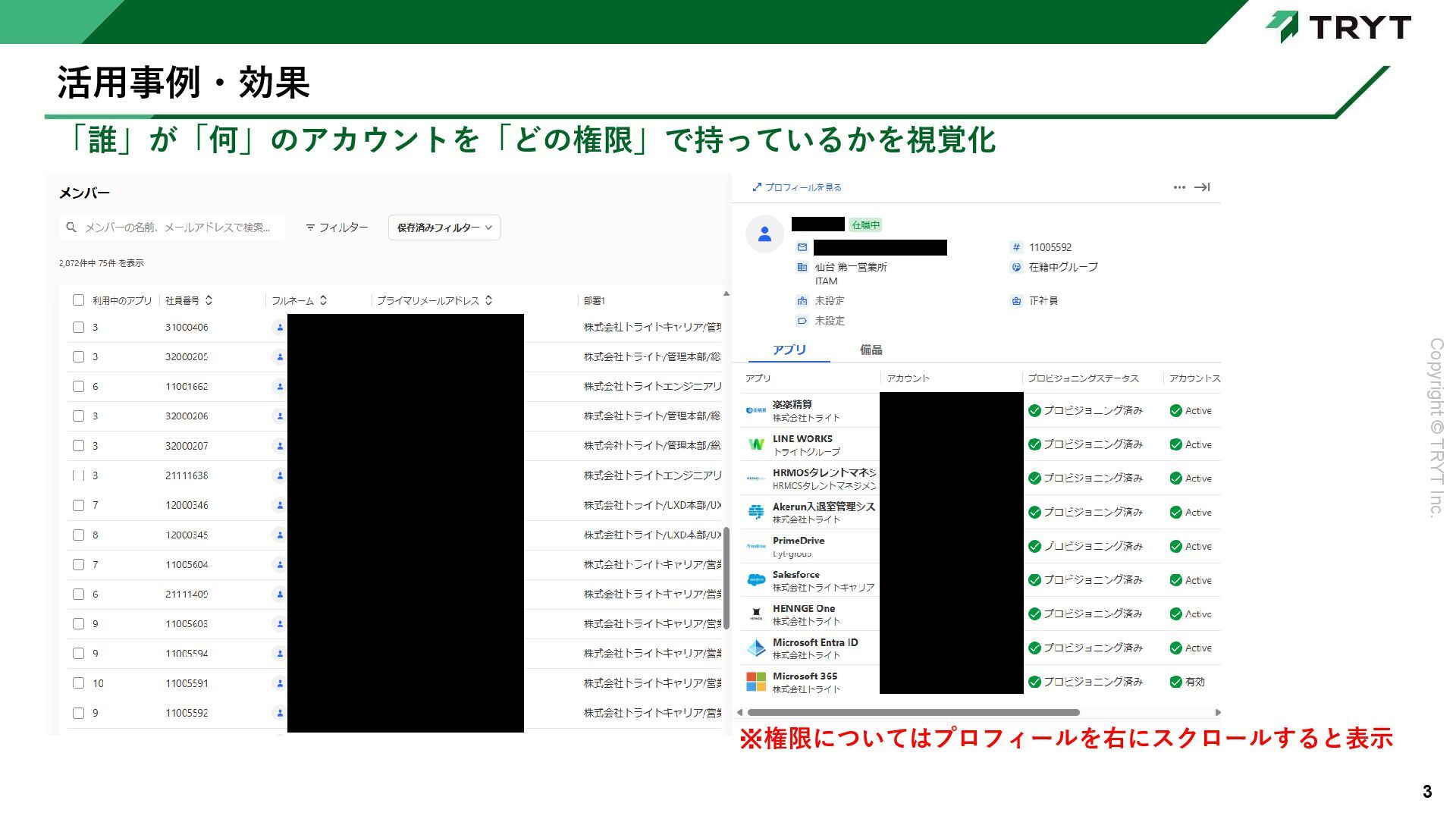Select checkbox for employee 31000406
This screenshot has width=1456, height=819.
78,328
